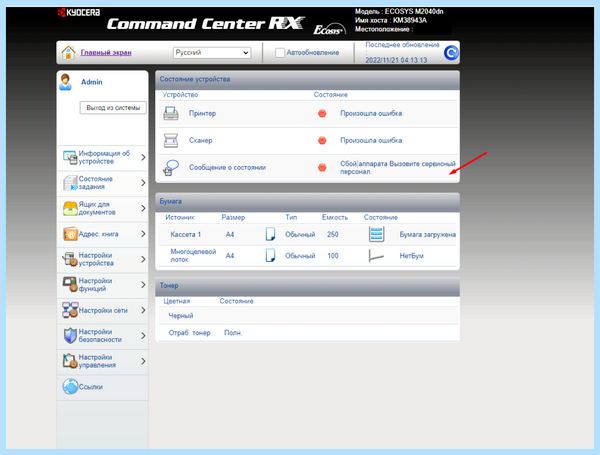The height and width of the screenshot is (455, 600).
Task: Click the Ящик для документов icon
Action: pos(70,208)
